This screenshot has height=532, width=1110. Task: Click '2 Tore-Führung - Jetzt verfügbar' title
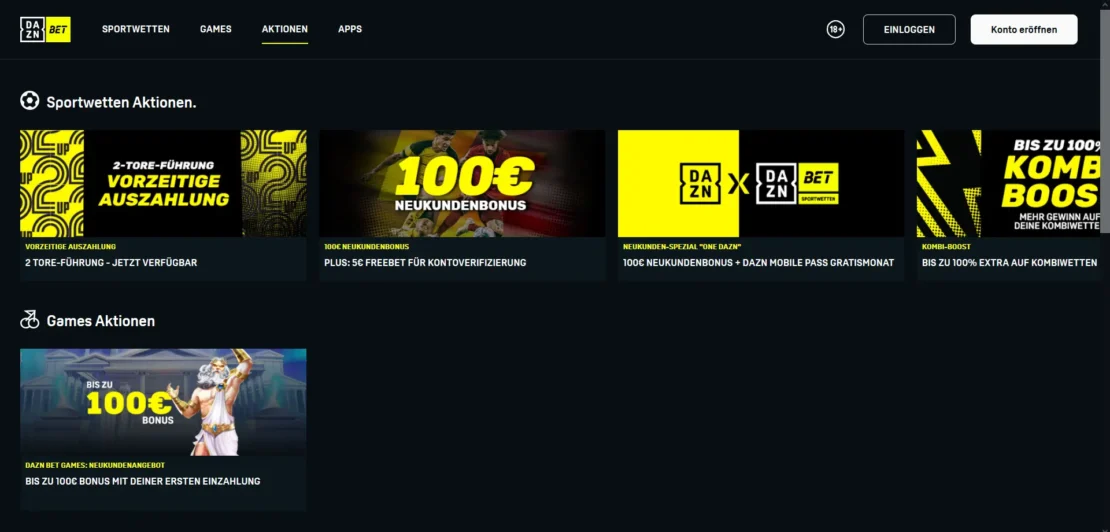click(x=111, y=262)
